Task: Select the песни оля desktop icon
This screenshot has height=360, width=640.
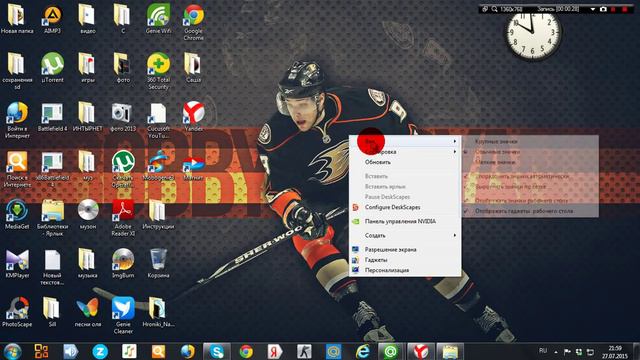Action: [88, 312]
